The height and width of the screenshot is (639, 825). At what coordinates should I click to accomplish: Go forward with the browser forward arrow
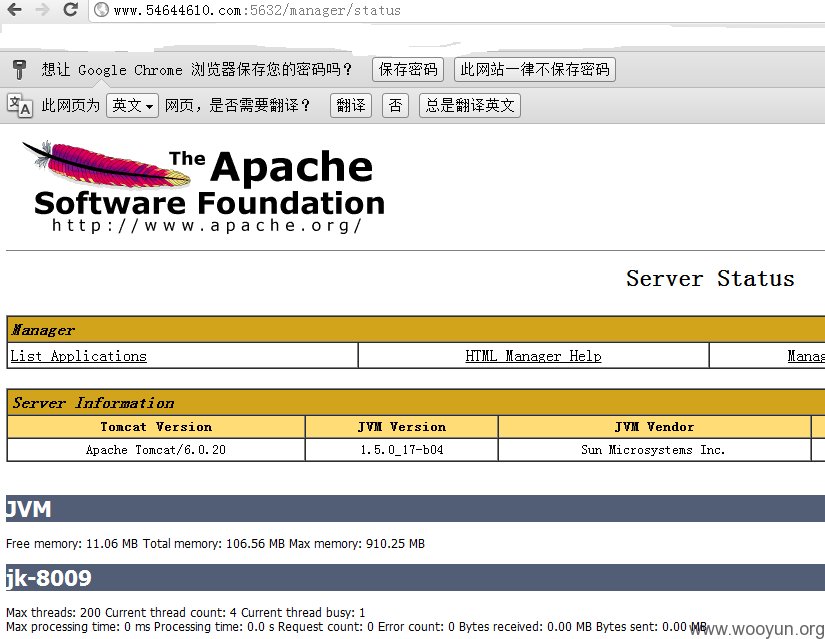[42, 9]
